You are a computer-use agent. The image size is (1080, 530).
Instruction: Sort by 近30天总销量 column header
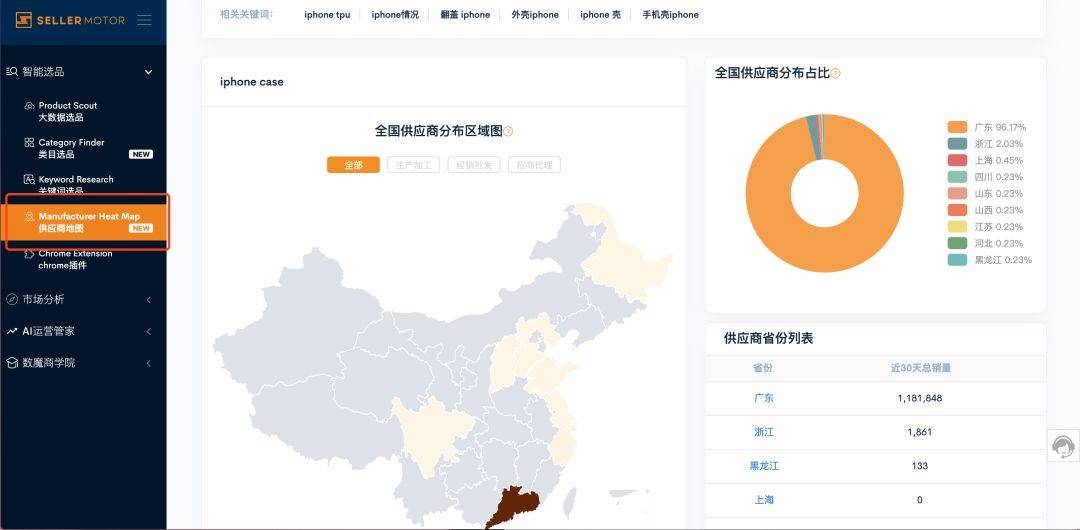coord(920,368)
